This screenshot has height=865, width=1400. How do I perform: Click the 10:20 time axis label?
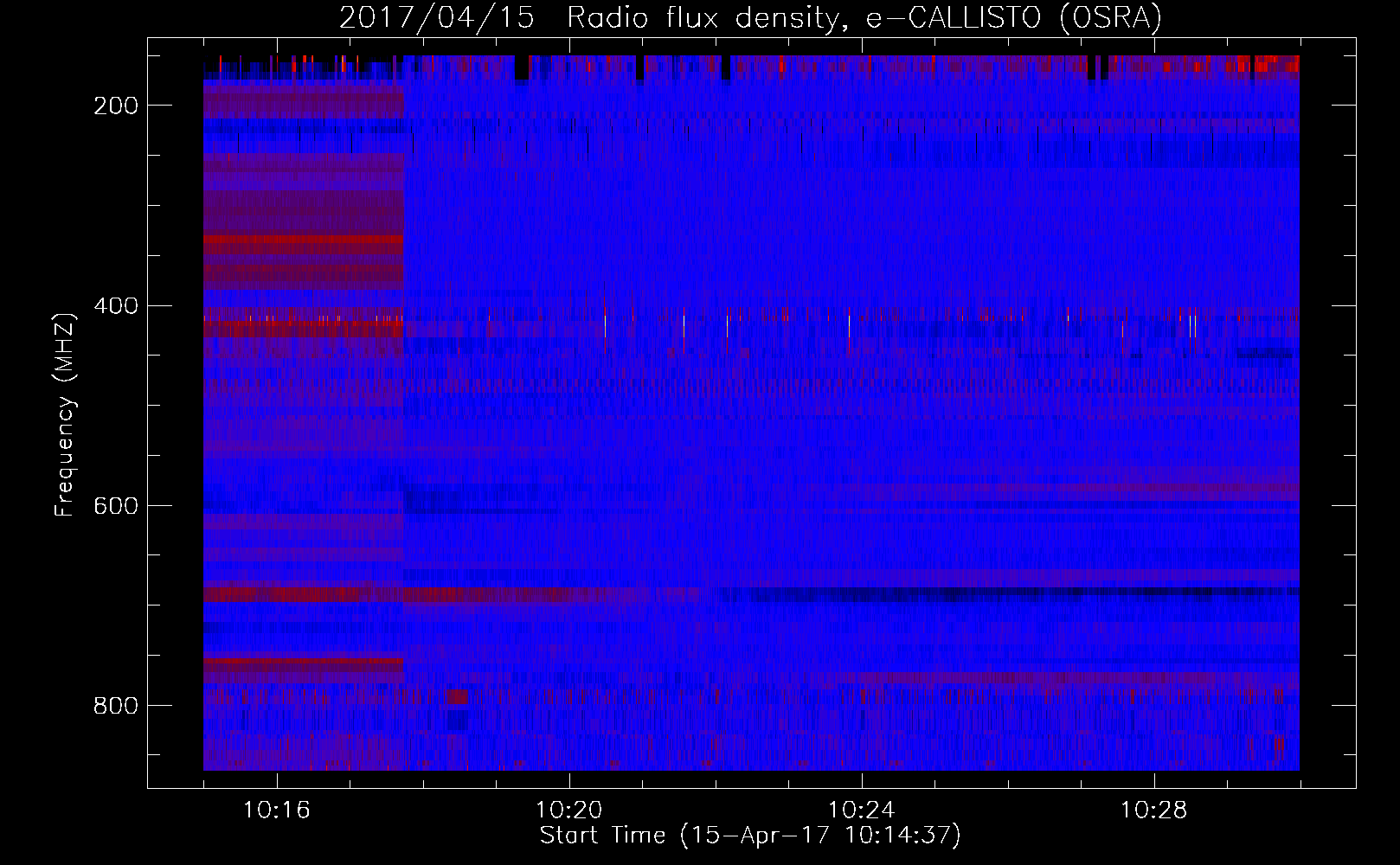click(x=568, y=811)
